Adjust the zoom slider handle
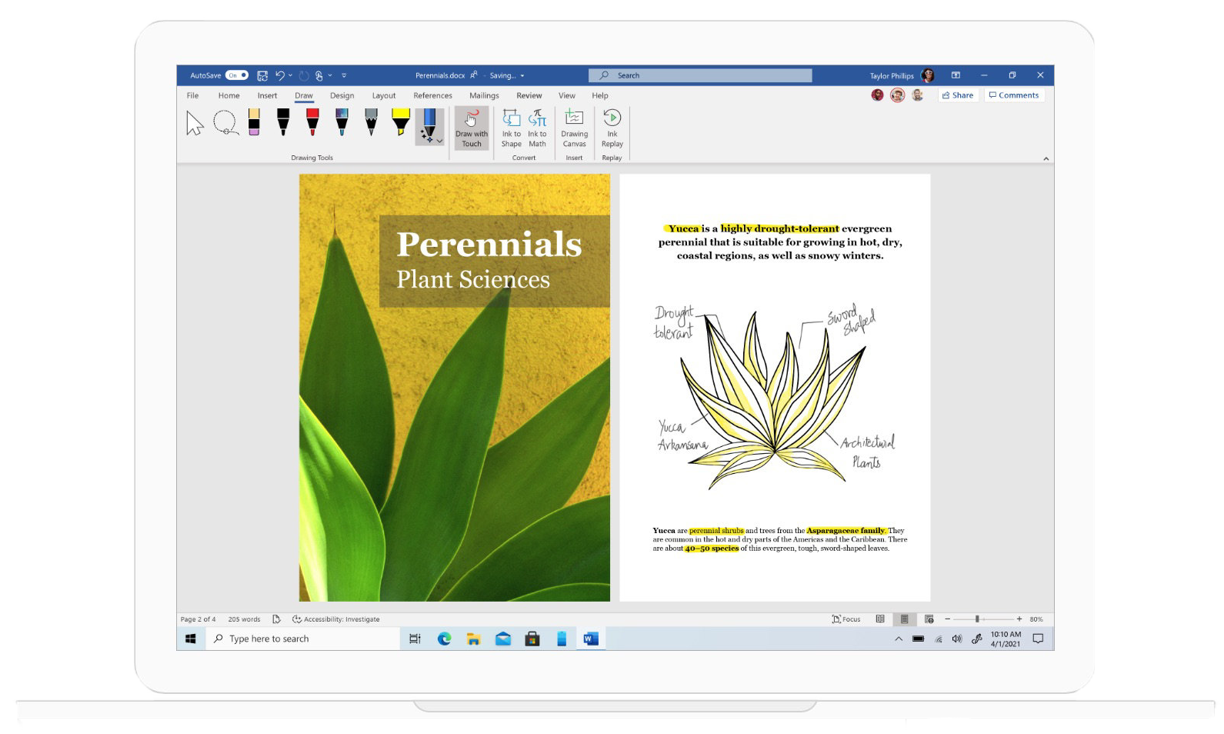This screenshot has height=734, width=1224. [x=977, y=619]
